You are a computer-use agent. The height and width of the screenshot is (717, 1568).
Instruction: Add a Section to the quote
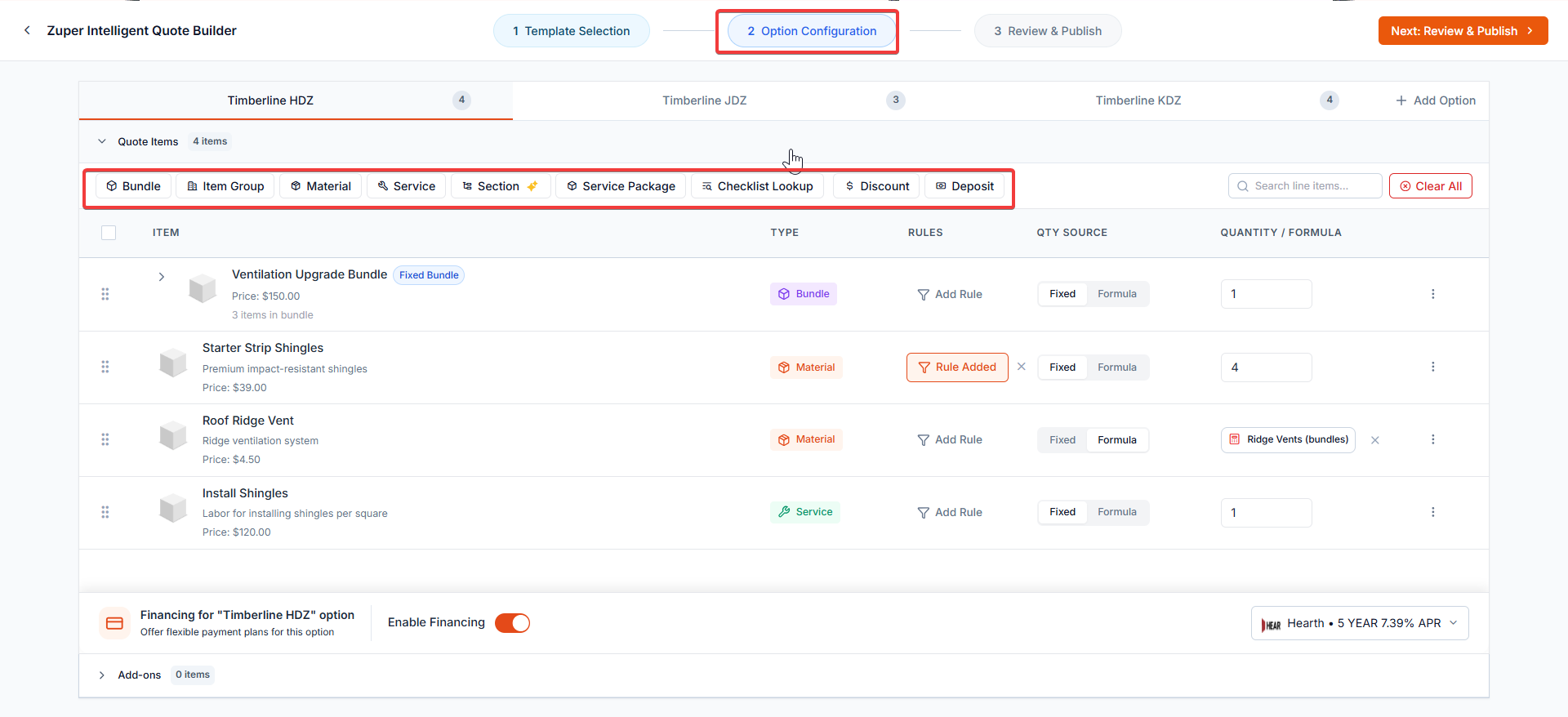click(x=501, y=186)
